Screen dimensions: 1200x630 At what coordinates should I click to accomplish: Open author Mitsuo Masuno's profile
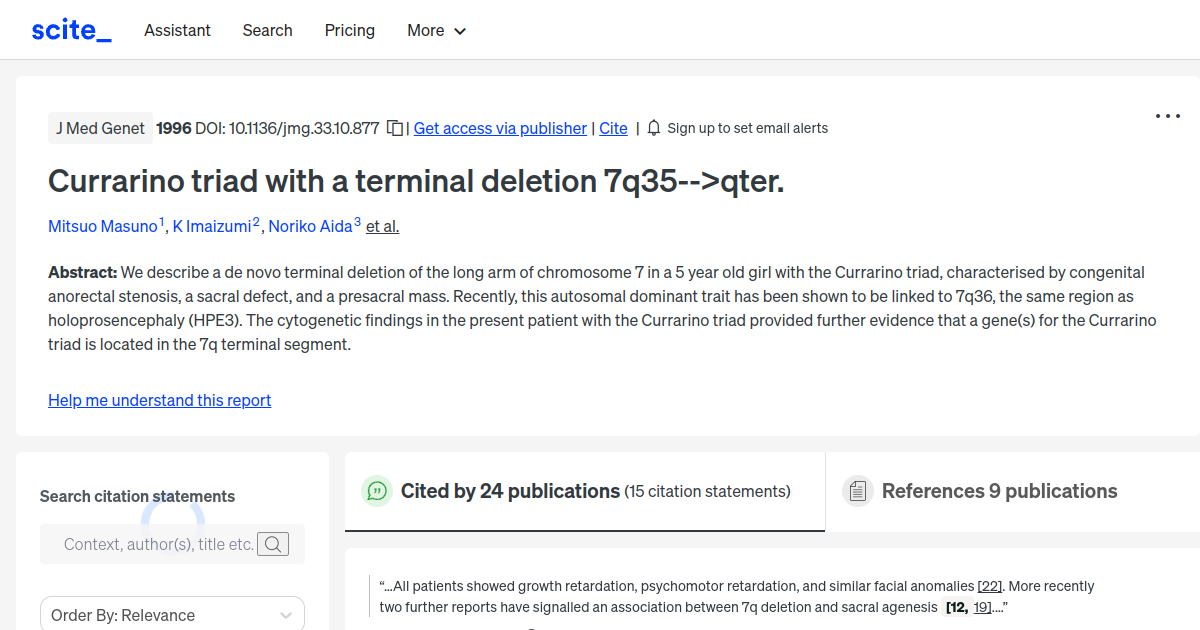coord(103,226)
